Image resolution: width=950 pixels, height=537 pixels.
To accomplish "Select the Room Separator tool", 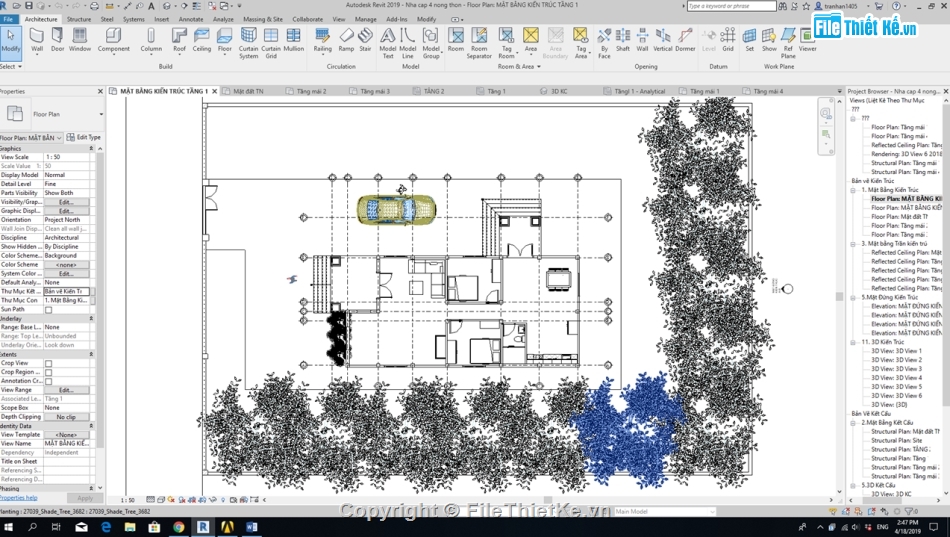I will [479, 43].
